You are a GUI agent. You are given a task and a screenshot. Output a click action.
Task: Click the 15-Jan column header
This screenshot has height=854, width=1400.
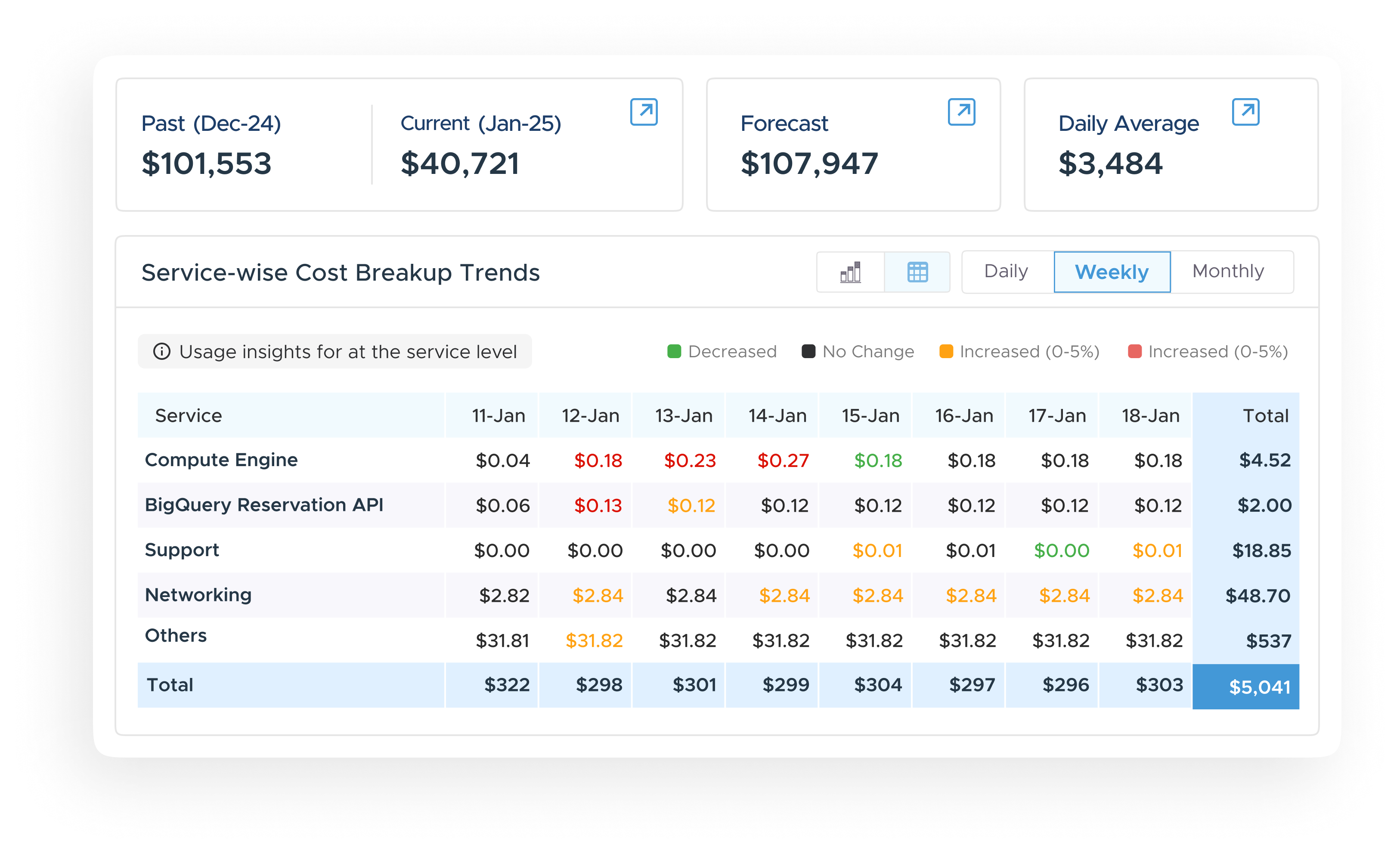point(870,416)
